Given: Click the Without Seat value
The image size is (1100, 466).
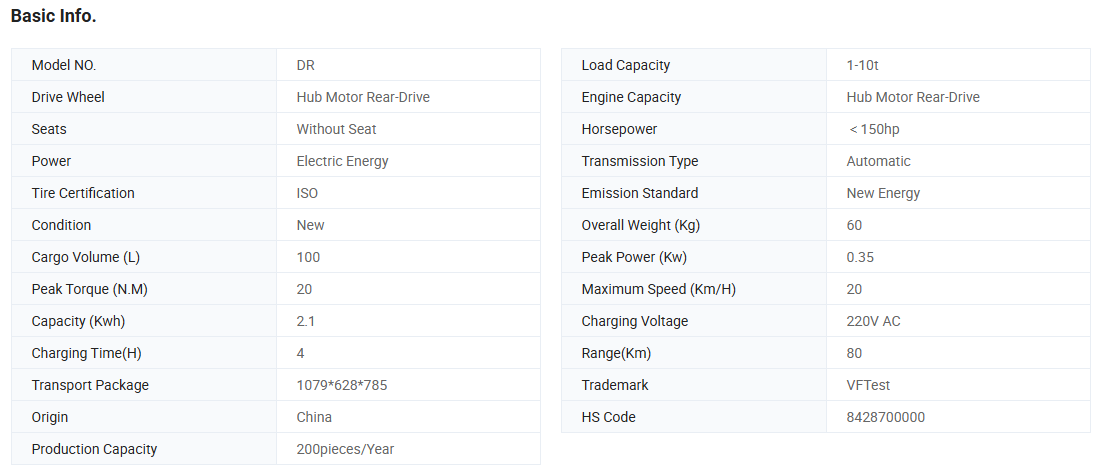Looking at the screenshot, I should (x=336, y=129).
